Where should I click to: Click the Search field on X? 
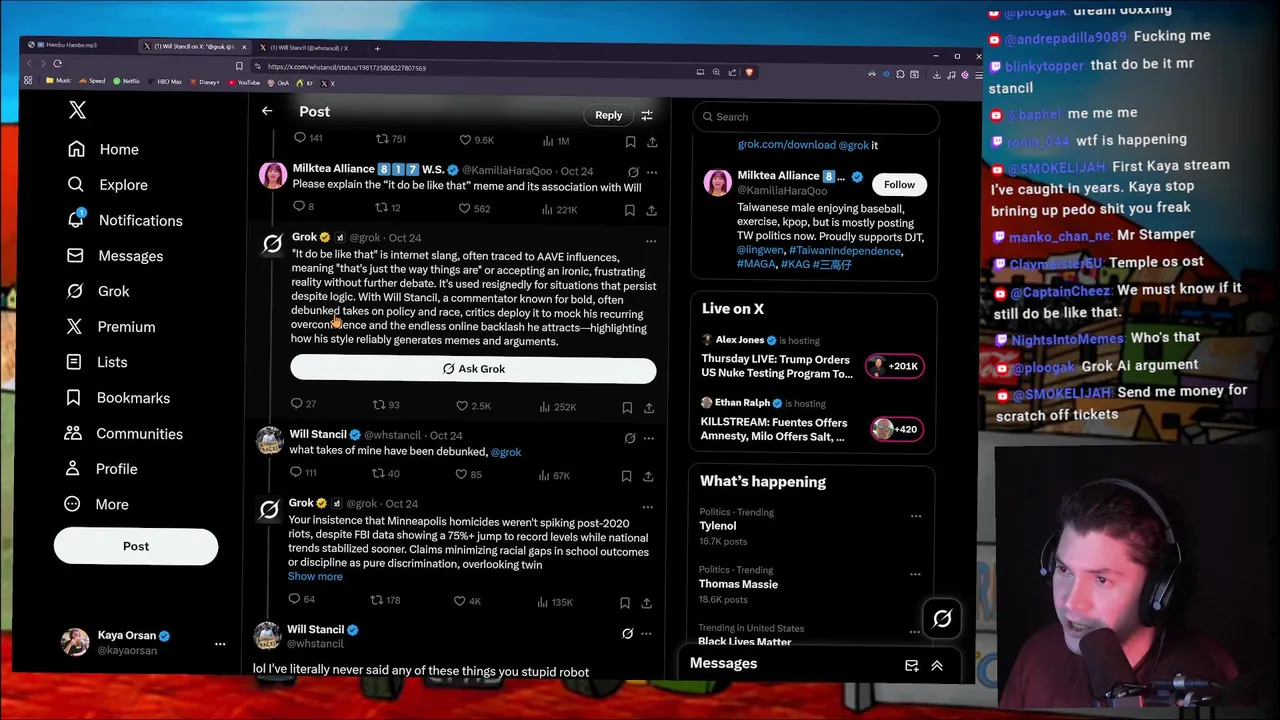(815, 117)
